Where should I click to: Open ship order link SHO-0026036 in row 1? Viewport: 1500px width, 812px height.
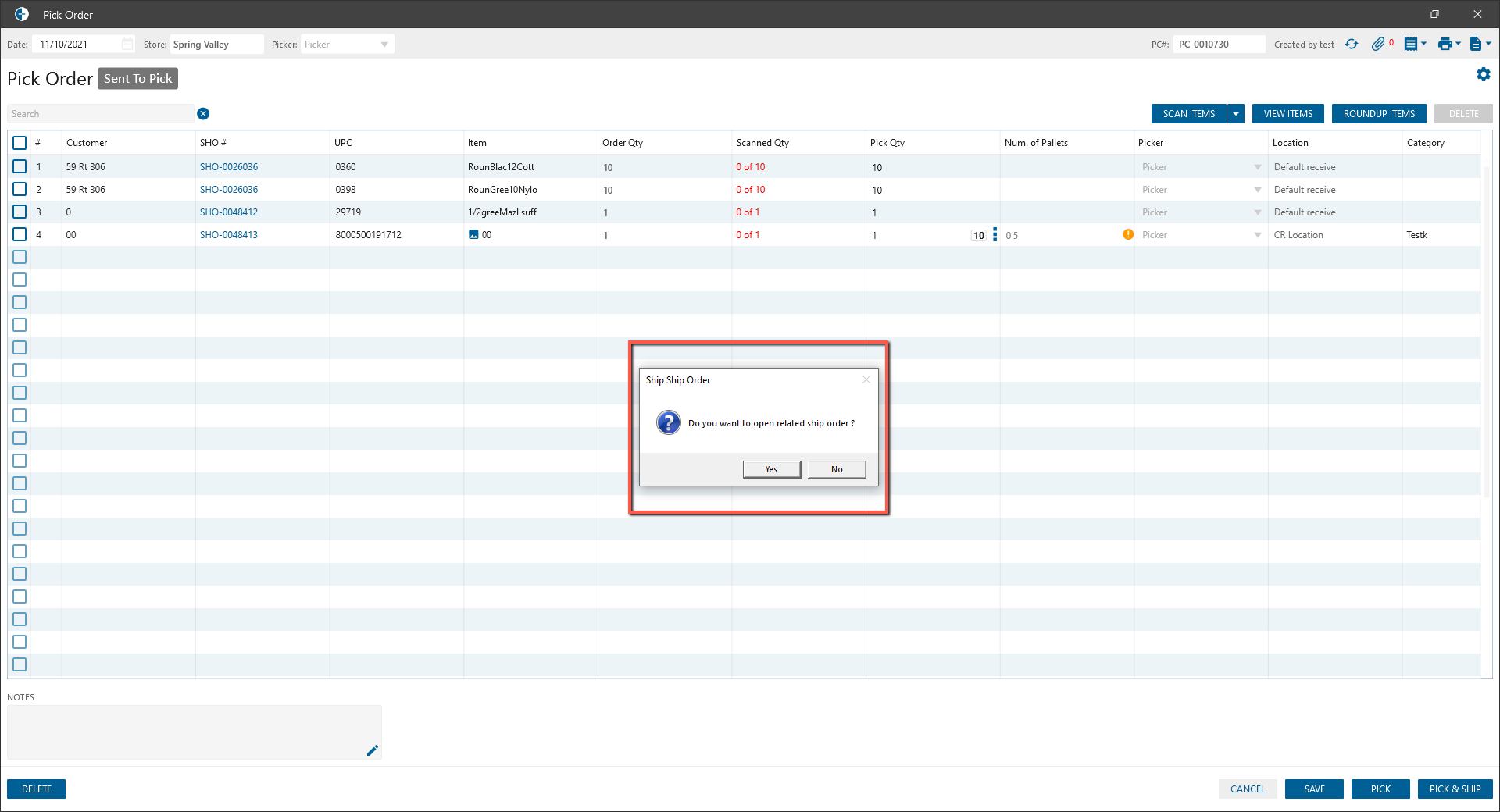tap(229, 167)
